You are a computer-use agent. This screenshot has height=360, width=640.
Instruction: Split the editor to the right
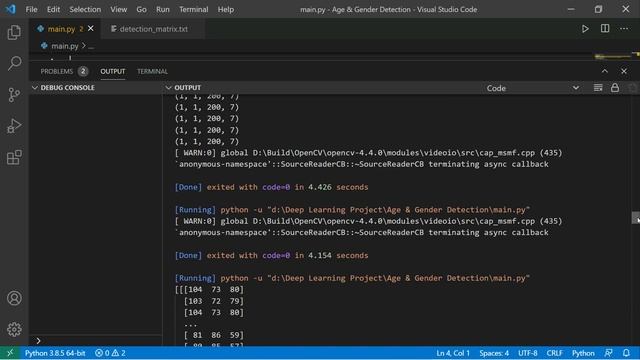tap(605, 29)
